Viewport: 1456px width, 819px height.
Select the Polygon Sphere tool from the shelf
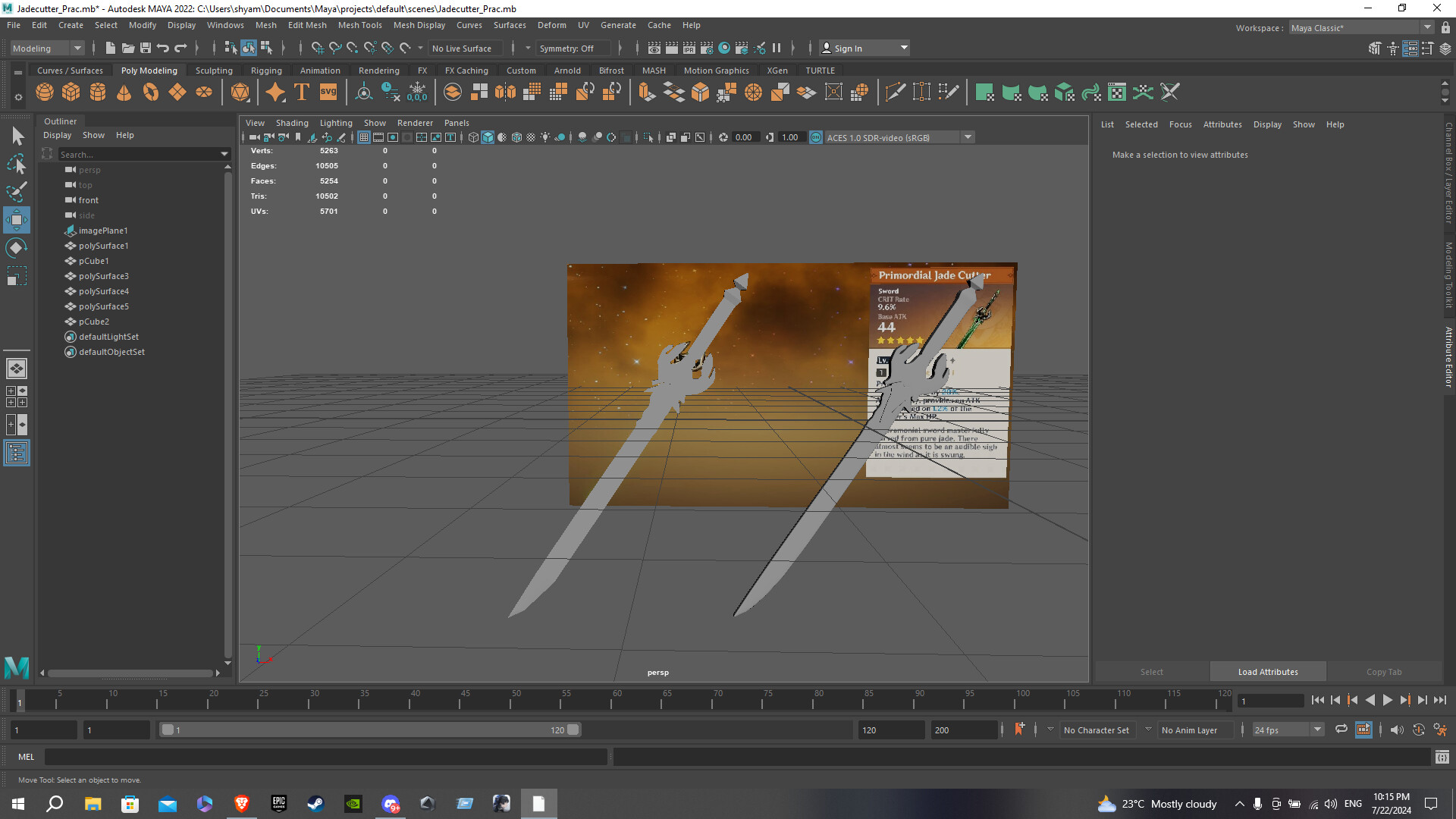45,92
